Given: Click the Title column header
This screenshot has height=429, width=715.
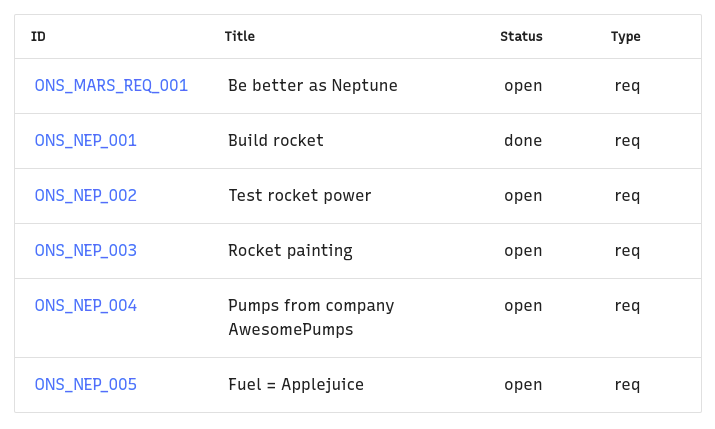Looking at the screenshot, I should 239,37.
